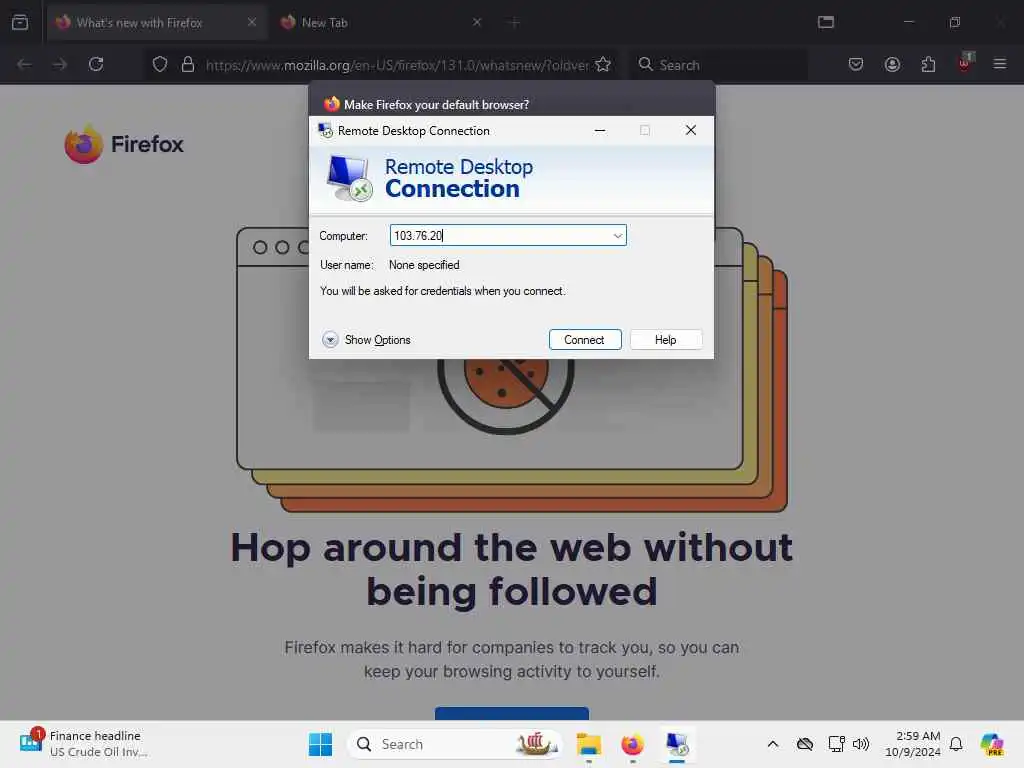The image size is (1024, 768).
Task: Click the Remote Desktop title bar icon
Action: [325, 131]
